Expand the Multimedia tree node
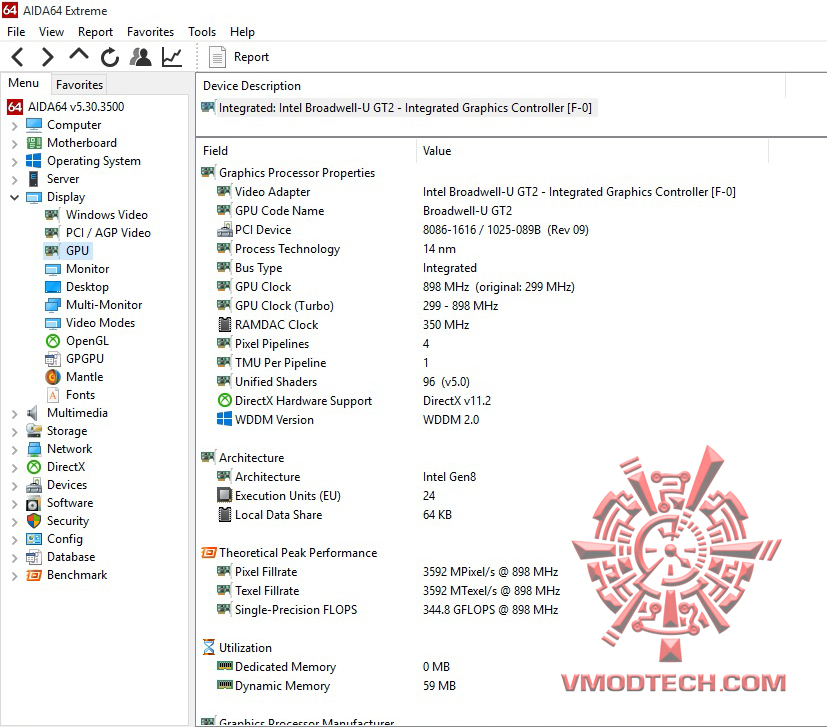This screenshot has width=827, height=727. [x=14, y=414]
